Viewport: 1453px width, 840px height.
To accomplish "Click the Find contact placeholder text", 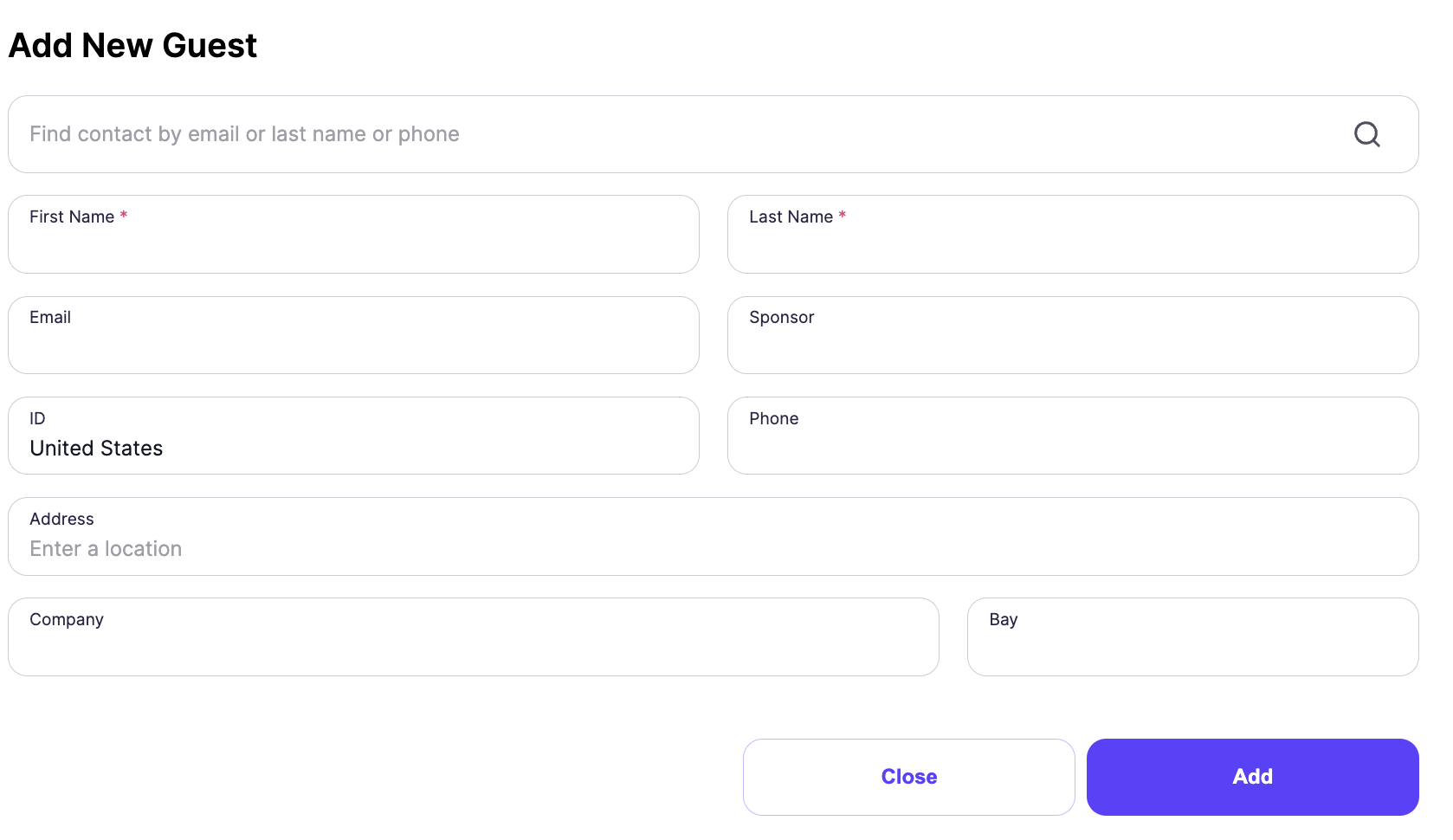I will (243, 133).
